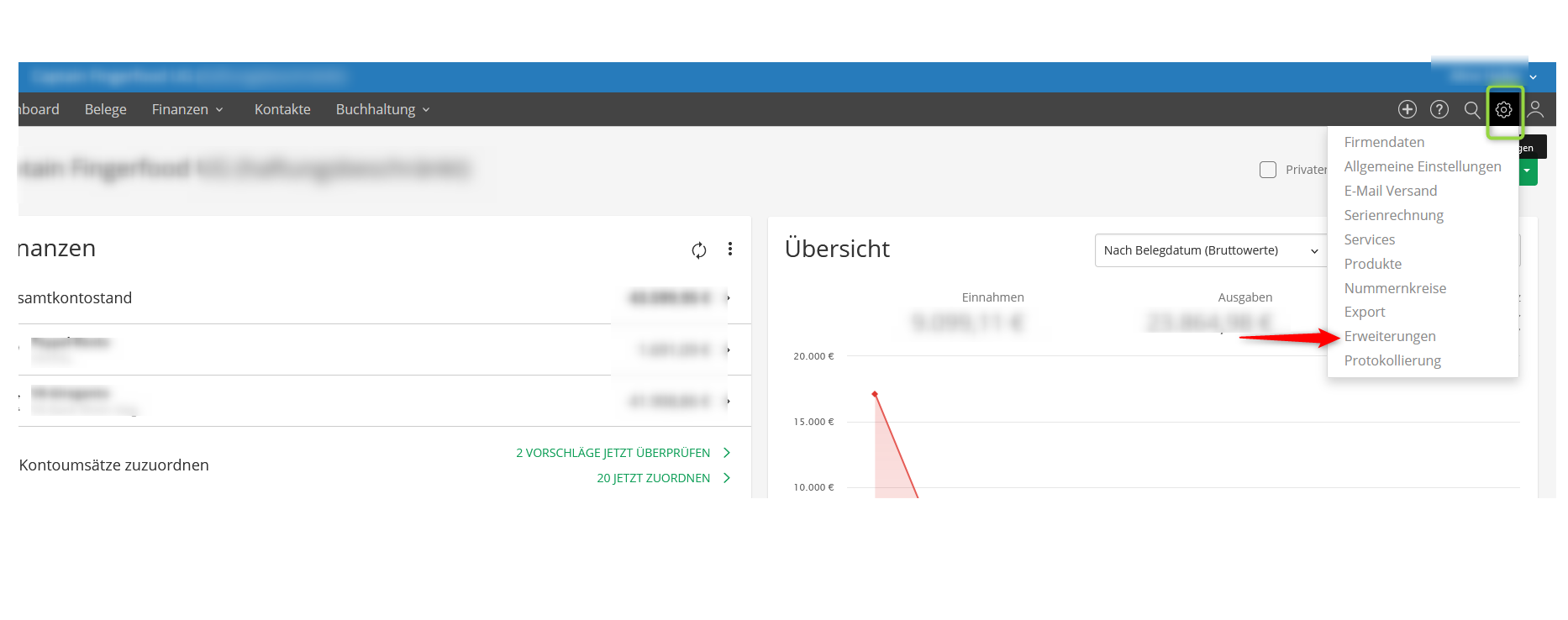
Task: Click the user profile icon
Action: click(x=1535, y=110)
